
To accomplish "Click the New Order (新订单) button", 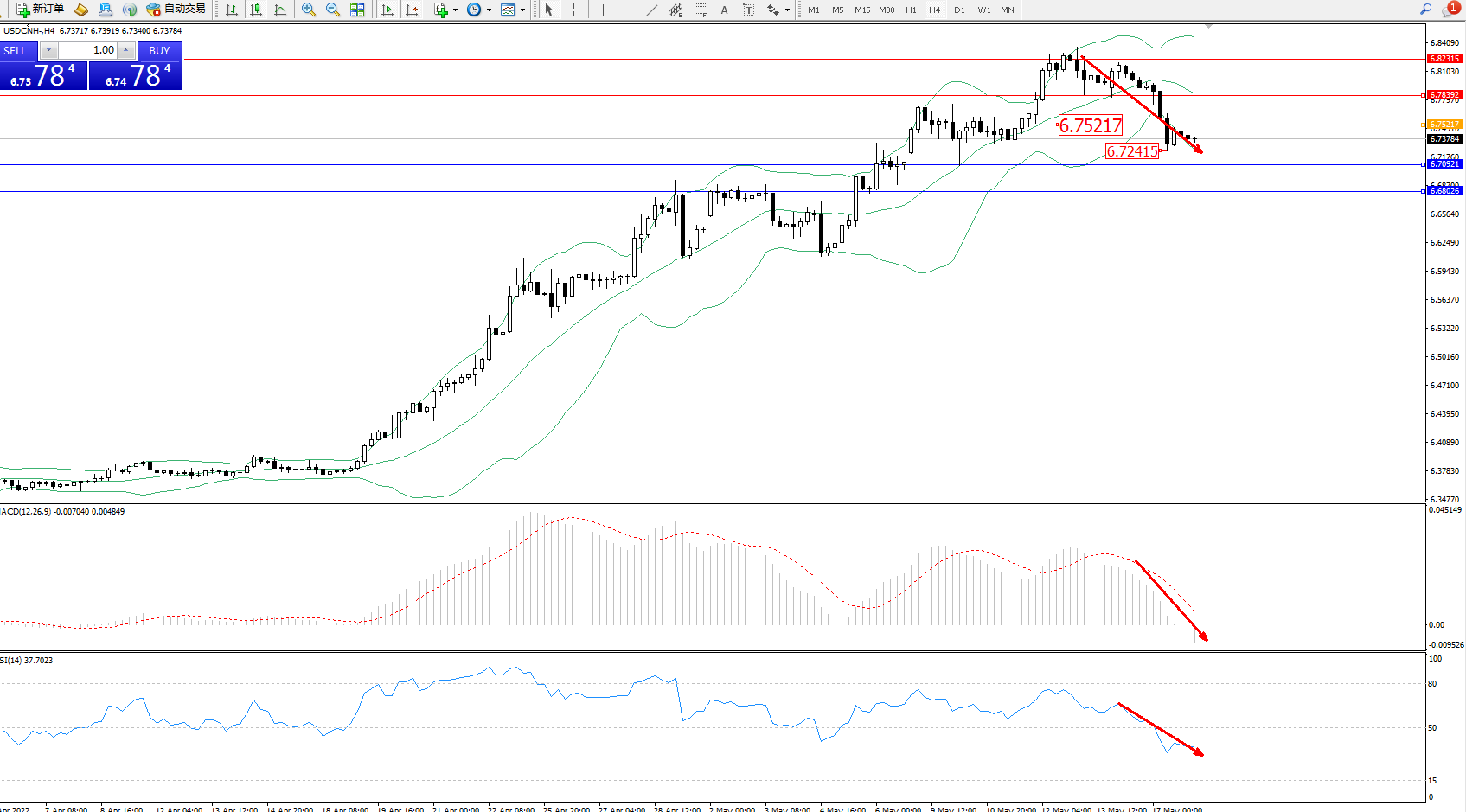I will point(40,10).
